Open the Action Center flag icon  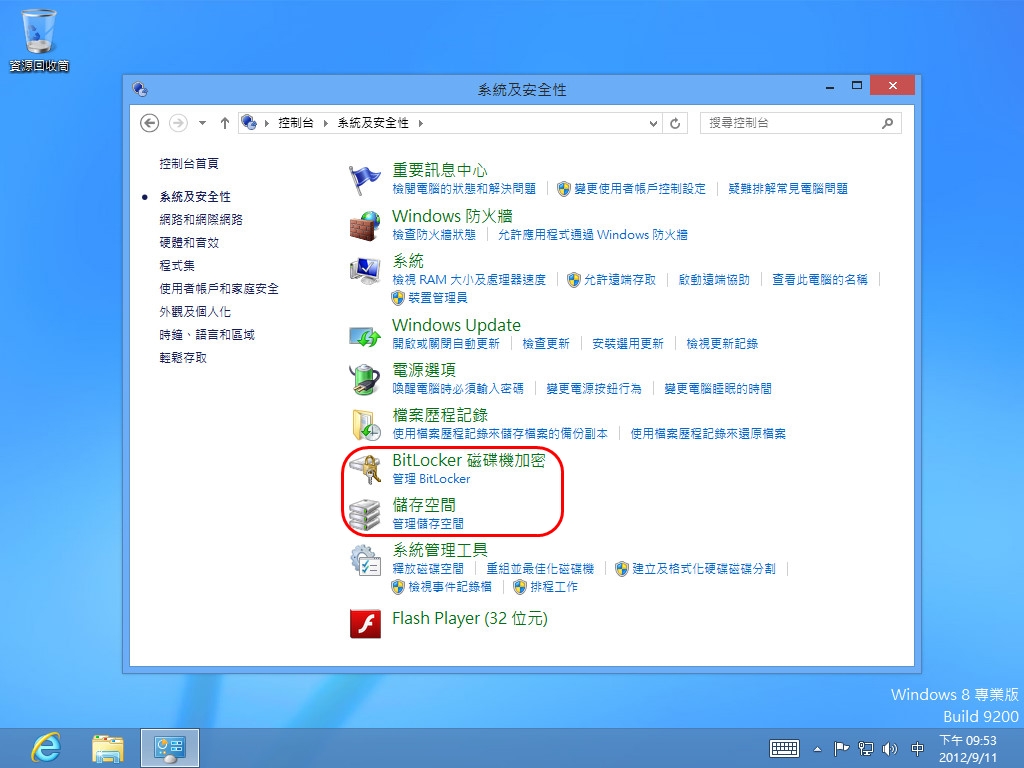[364, 179]
